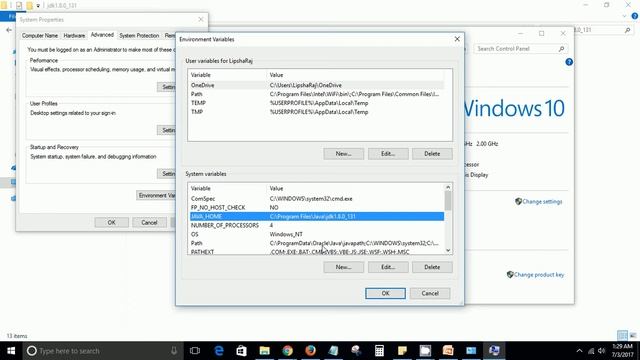Click the microphone icon in the search box
Viewport: 640px width, 360px height.
(x=174, y=351)
